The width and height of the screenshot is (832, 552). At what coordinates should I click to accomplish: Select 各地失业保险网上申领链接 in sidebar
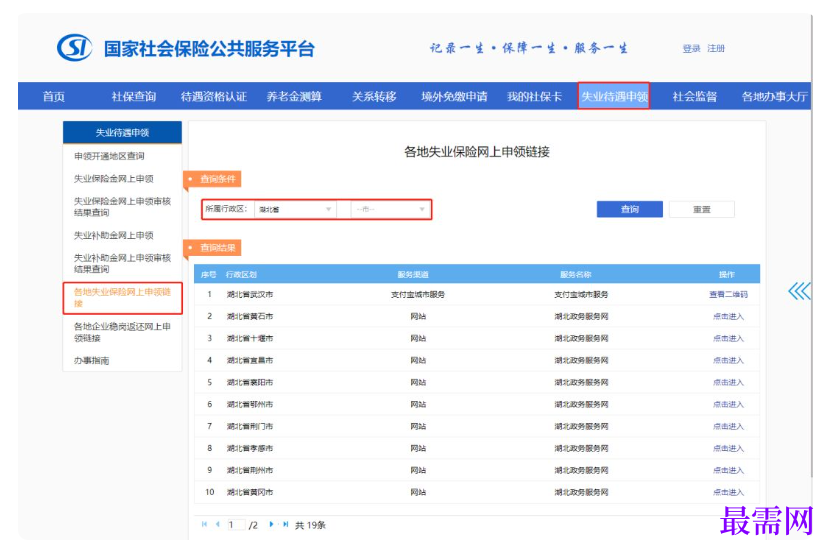[122, 297]
